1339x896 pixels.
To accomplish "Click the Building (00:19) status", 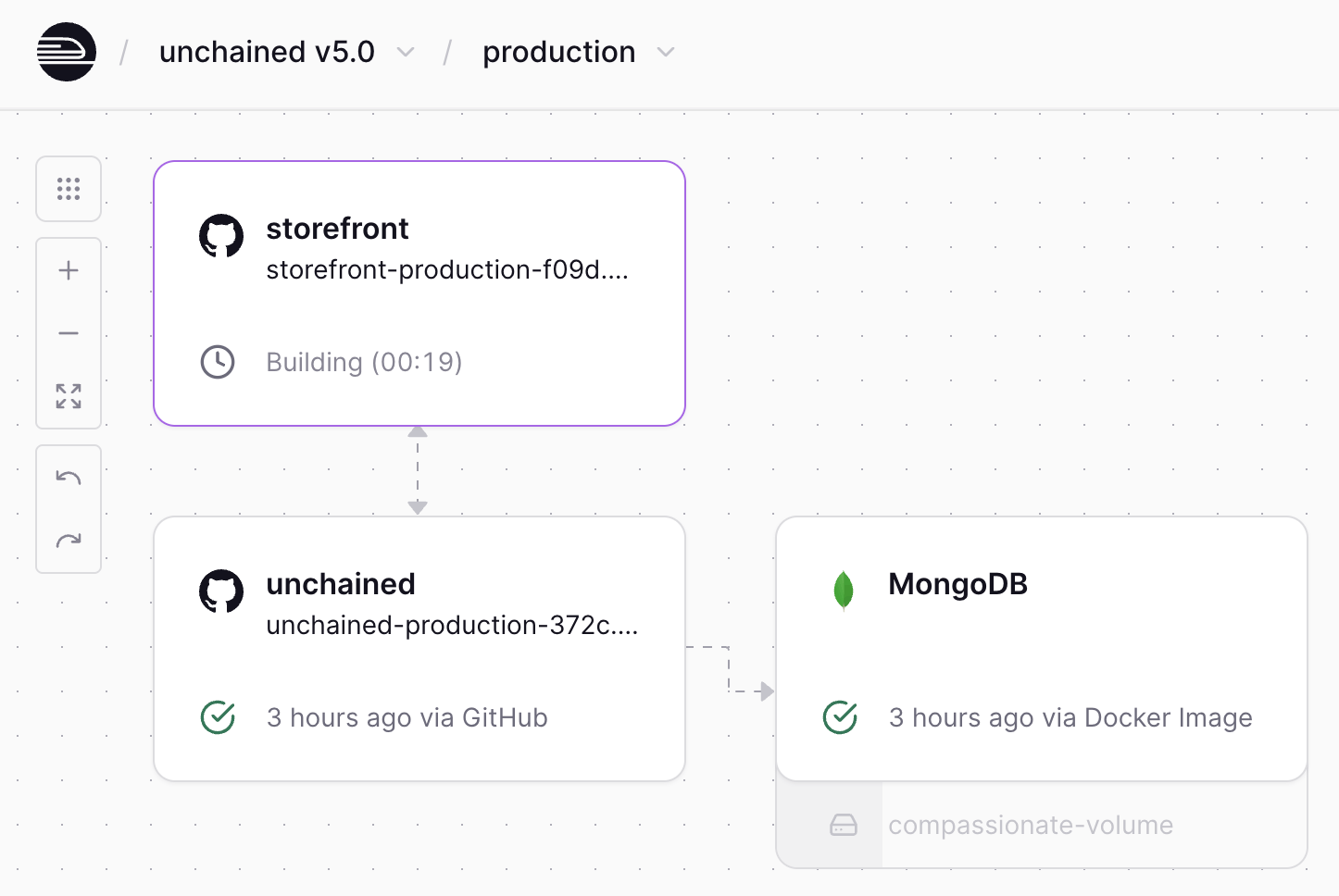I will pos(364,362).
